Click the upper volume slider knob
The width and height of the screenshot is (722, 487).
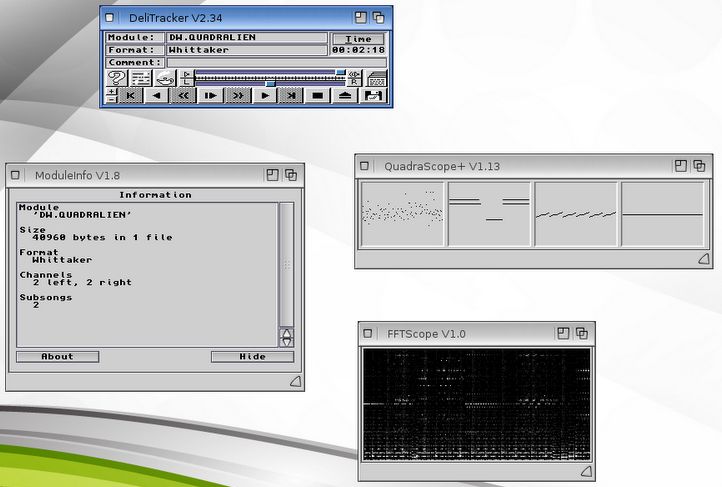tap(340, 72)
